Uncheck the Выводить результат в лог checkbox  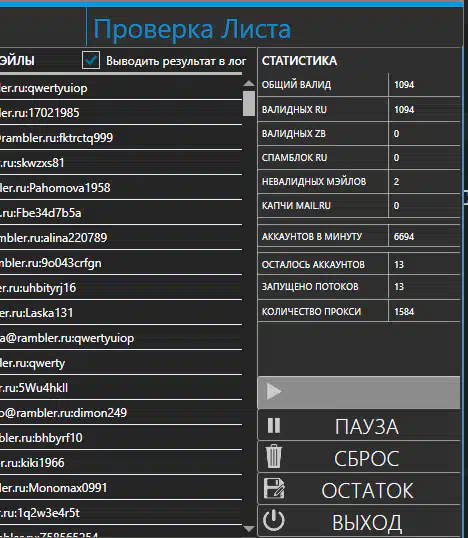click(x=91, y=60)
